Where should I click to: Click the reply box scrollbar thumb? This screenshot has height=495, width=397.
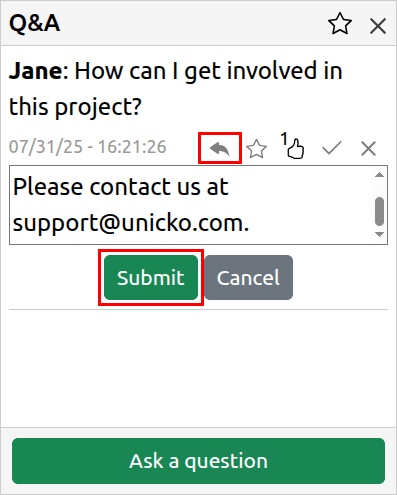pyautogui.click(x=379, y=211)
